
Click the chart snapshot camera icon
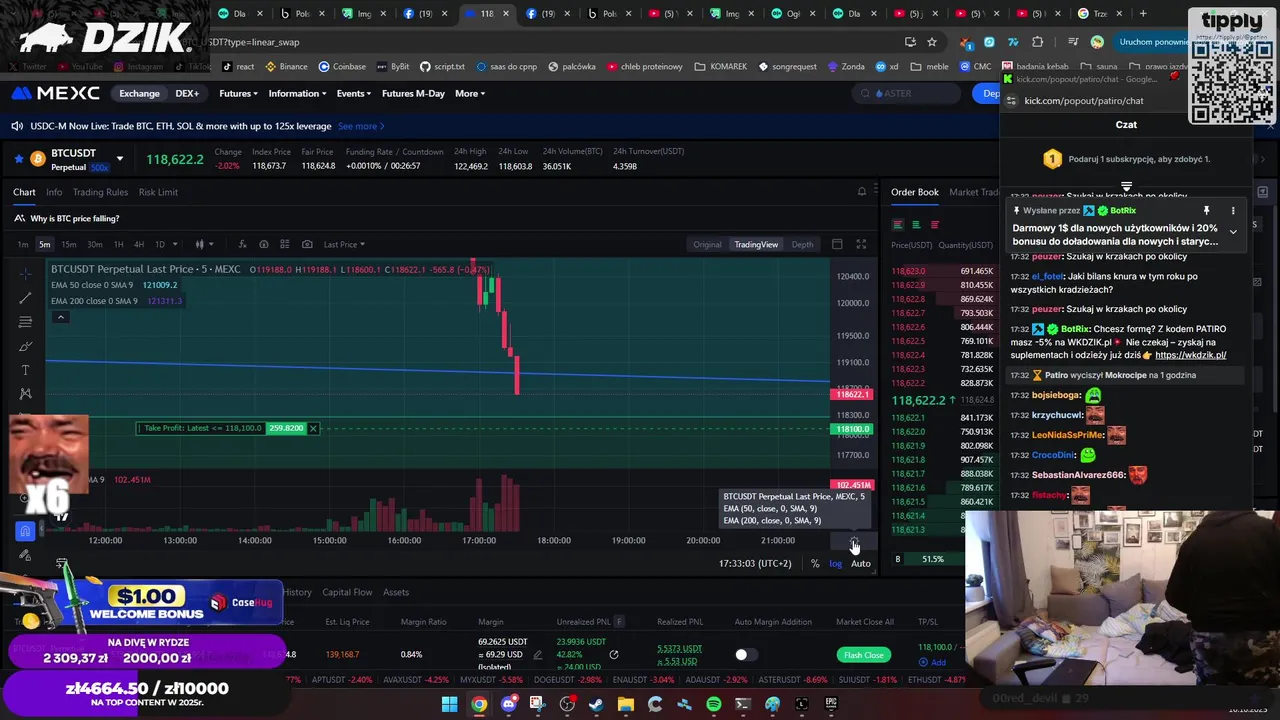coord(307,244)
